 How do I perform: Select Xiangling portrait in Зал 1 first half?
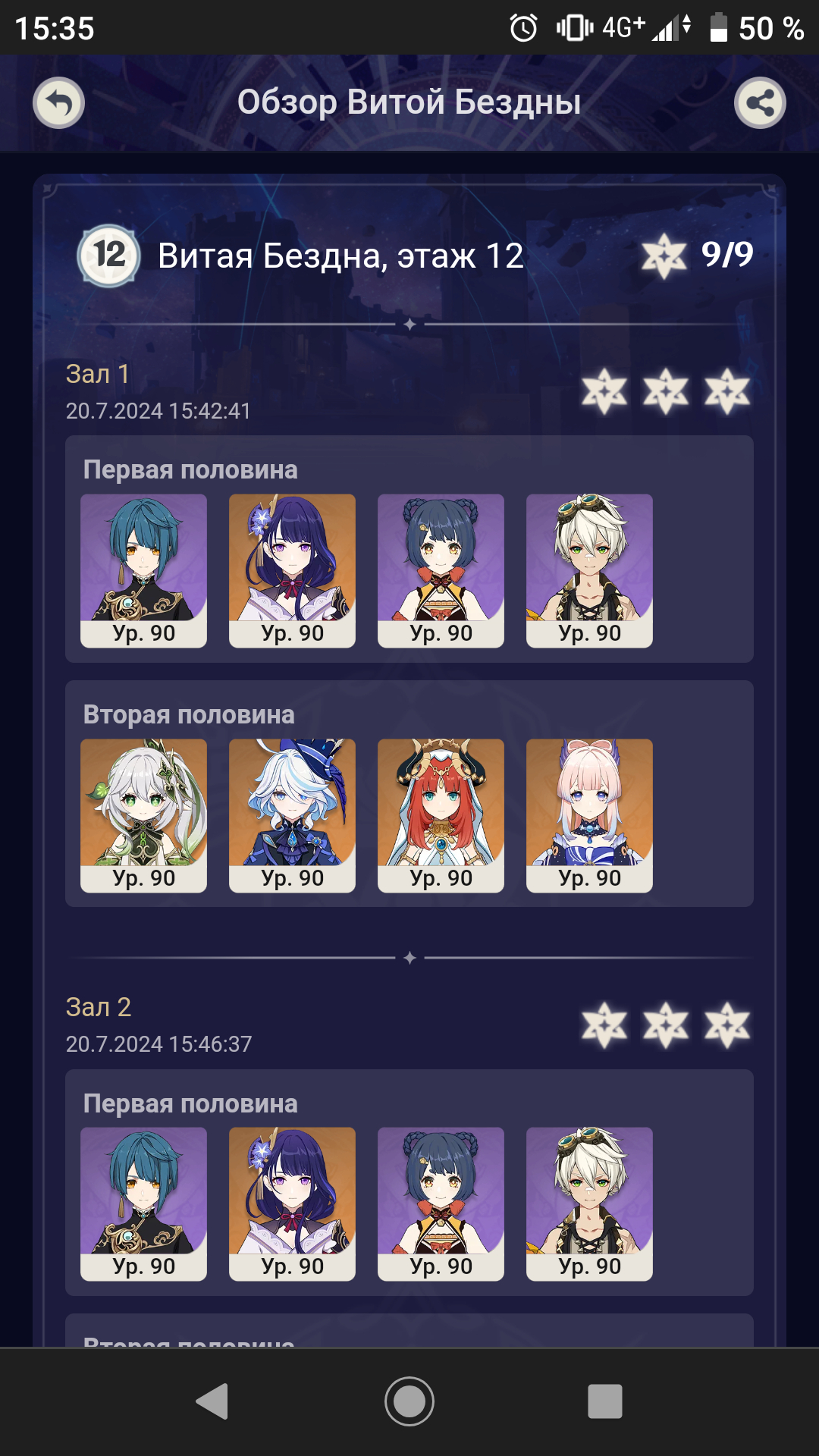point(441,570)
